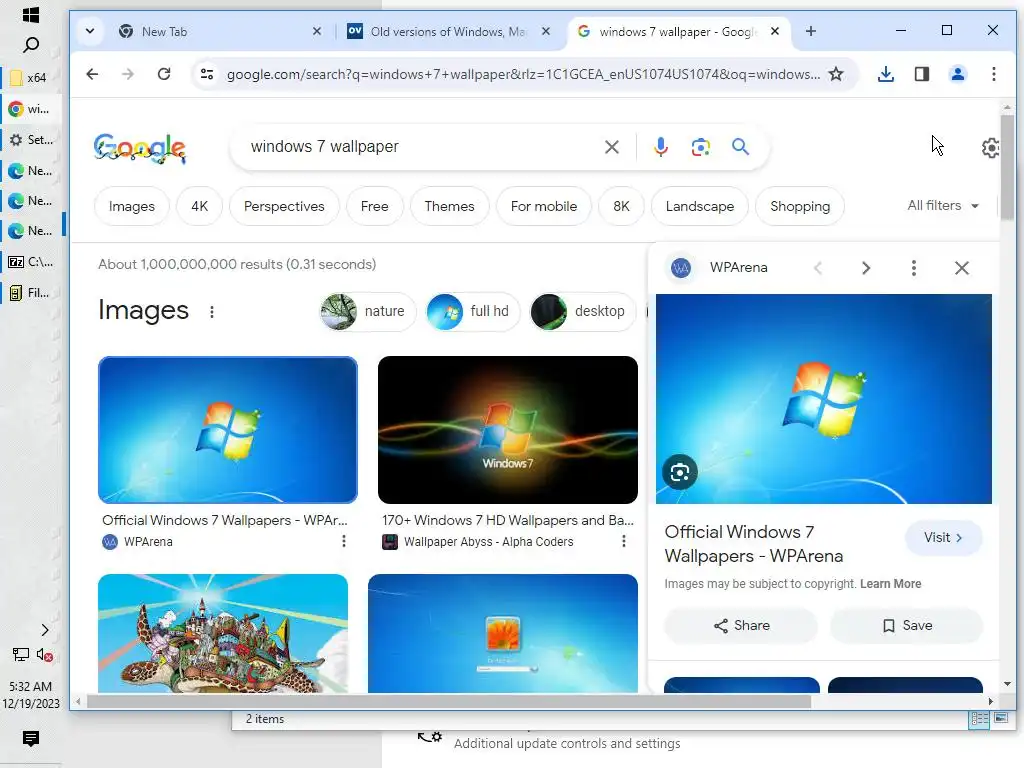The height and width of the screenshot is (768, 1024).
Task: Reload the current page
Action: [x=164, y=74]
